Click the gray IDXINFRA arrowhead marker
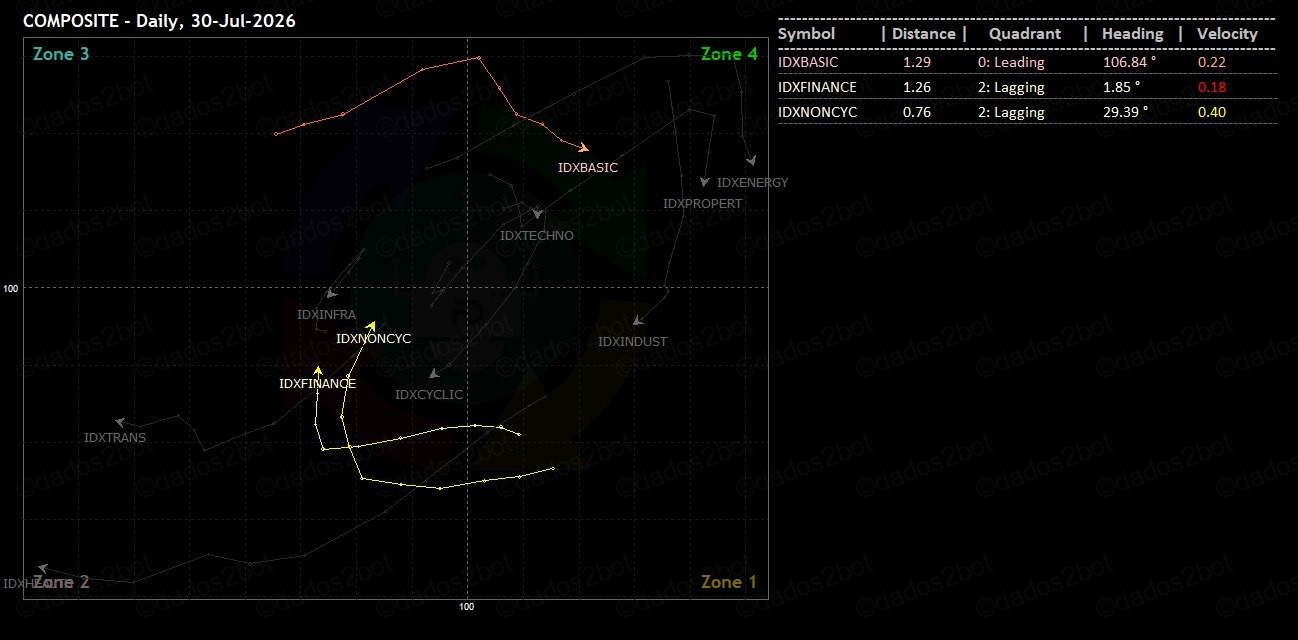This screenshot has width=1298, height=640. pos(331,294)
